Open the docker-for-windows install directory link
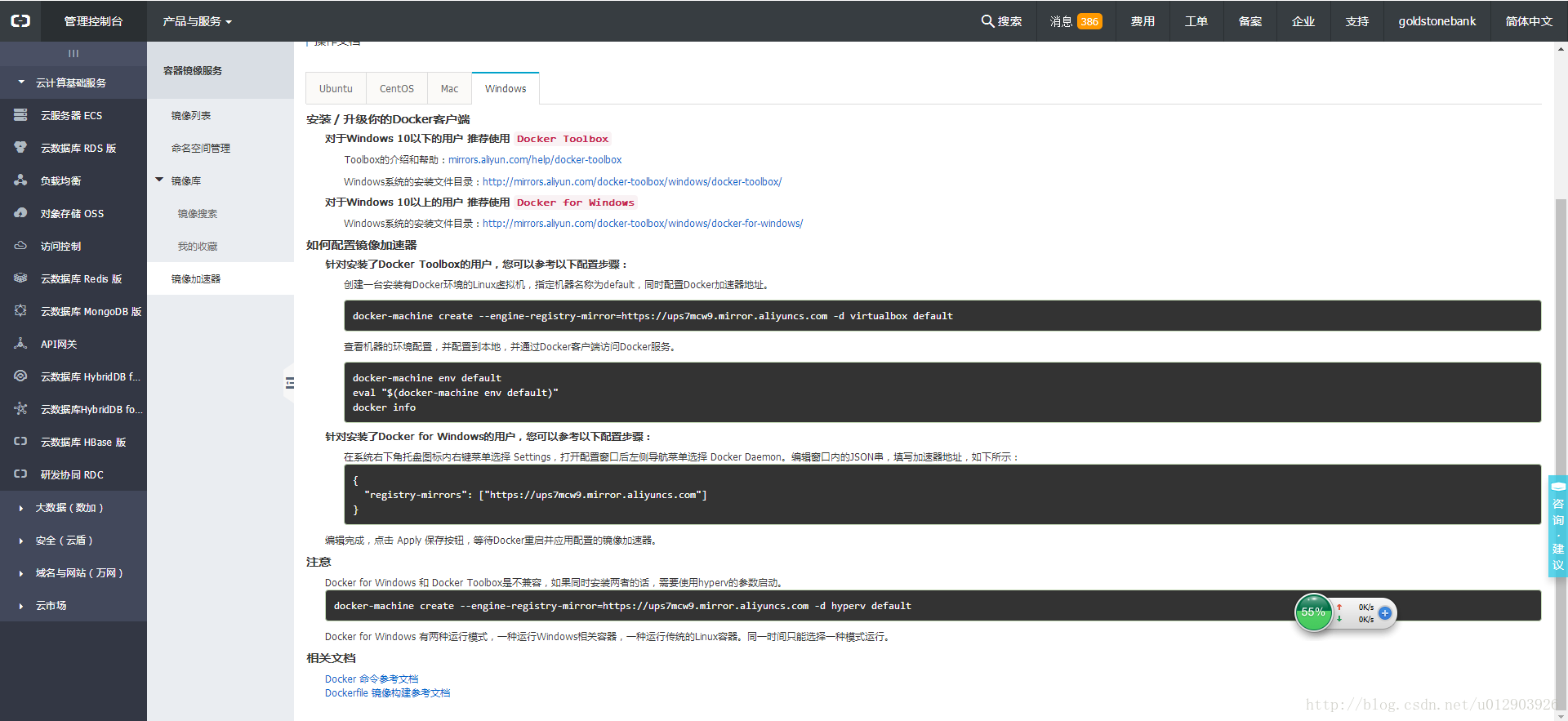Viewport: 1568px width, 721px height. [x=643, y=224]
